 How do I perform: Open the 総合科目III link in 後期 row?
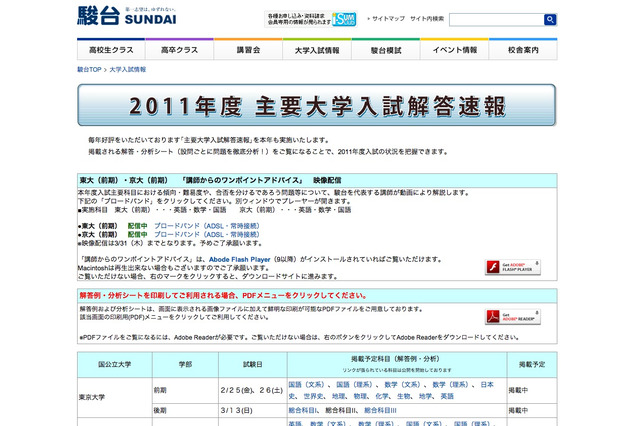coord(380,410)
